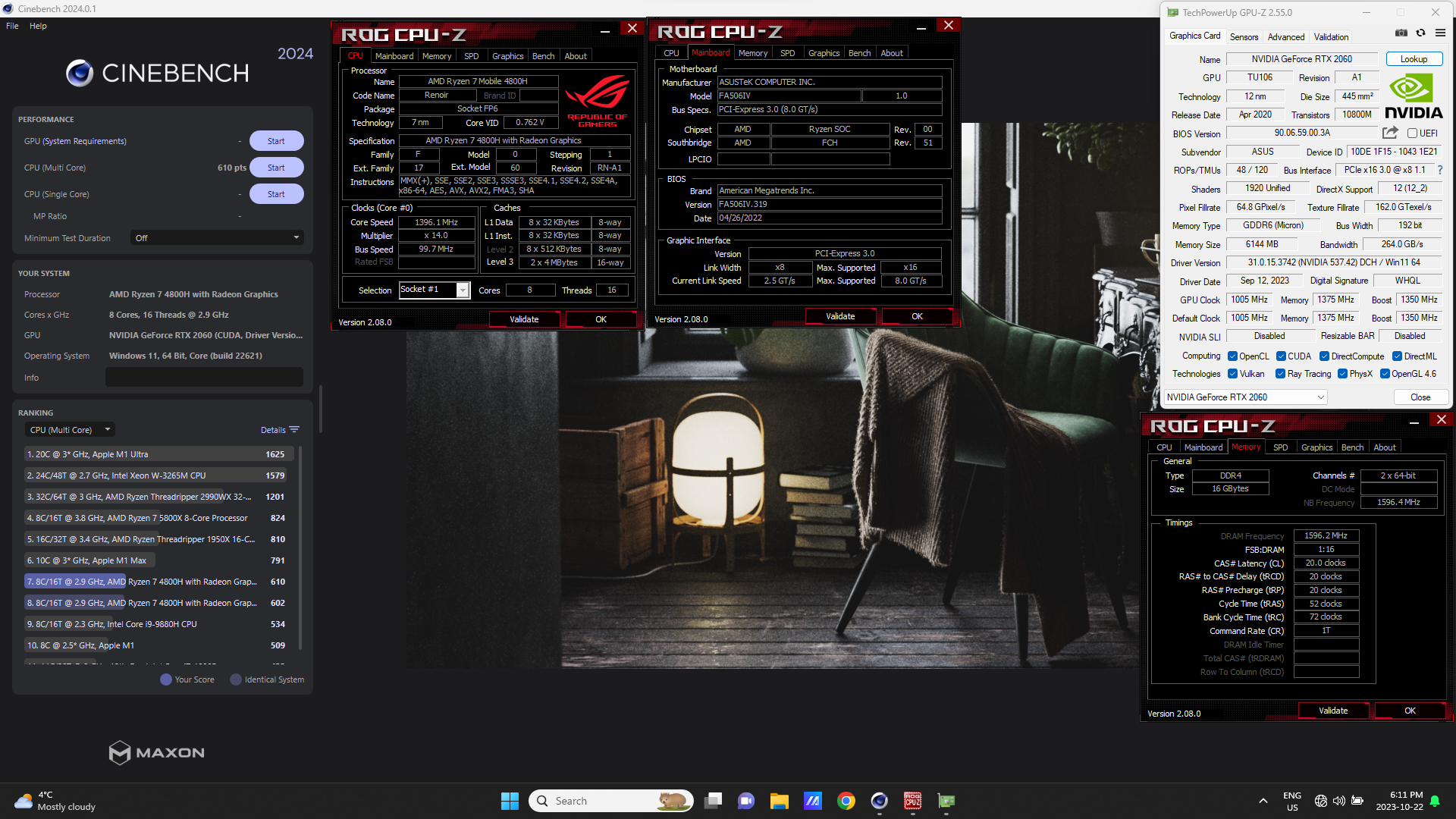Show hidden system tray icons chevron
Image resolution: width=1456 pixels, height=819 pixels.
1263,801
